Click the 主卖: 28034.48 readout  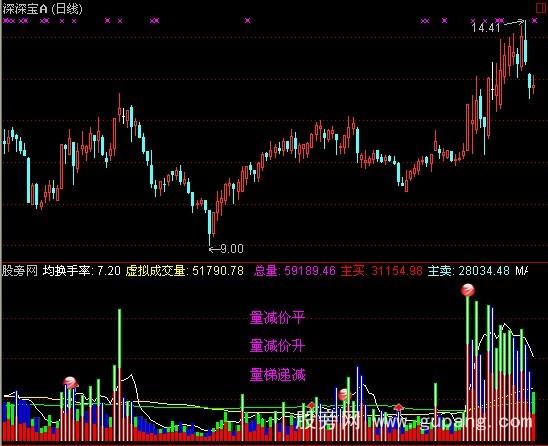[468, 271]
